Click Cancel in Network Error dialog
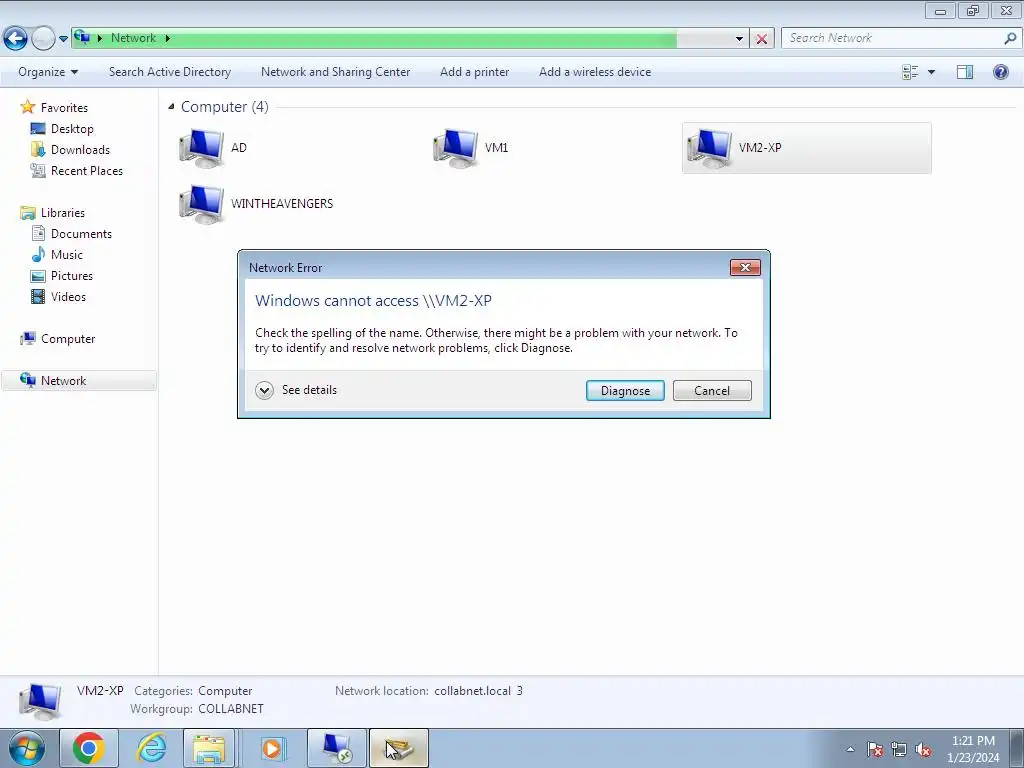Viewport: 1024px width, 768px height. point(712,391)
